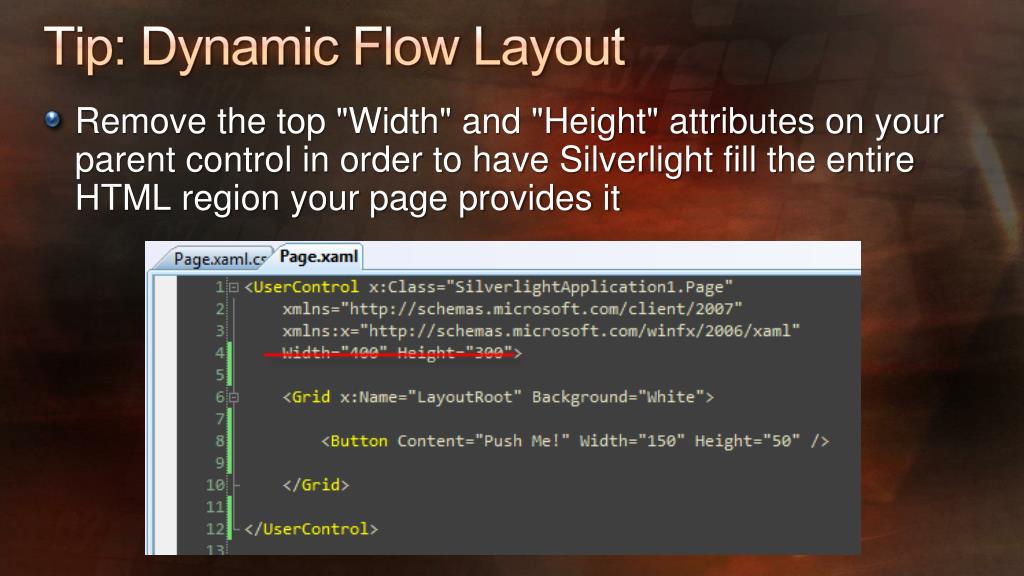The image size is (1024, 576).
Task: Switch to the Page.xaml.cs tab
Action: tap(219, 259)
